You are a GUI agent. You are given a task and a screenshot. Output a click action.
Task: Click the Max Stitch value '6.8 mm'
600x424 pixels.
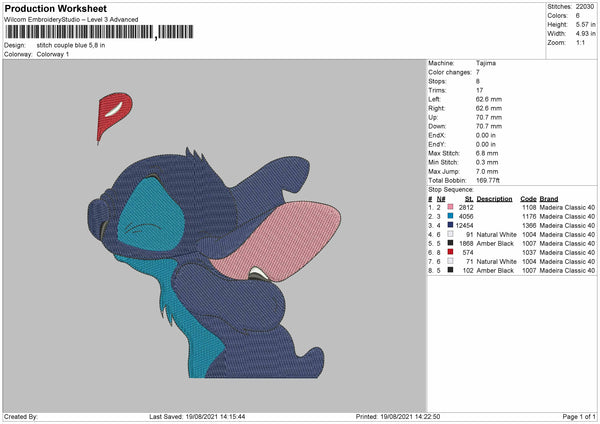[x=487, y=153]
